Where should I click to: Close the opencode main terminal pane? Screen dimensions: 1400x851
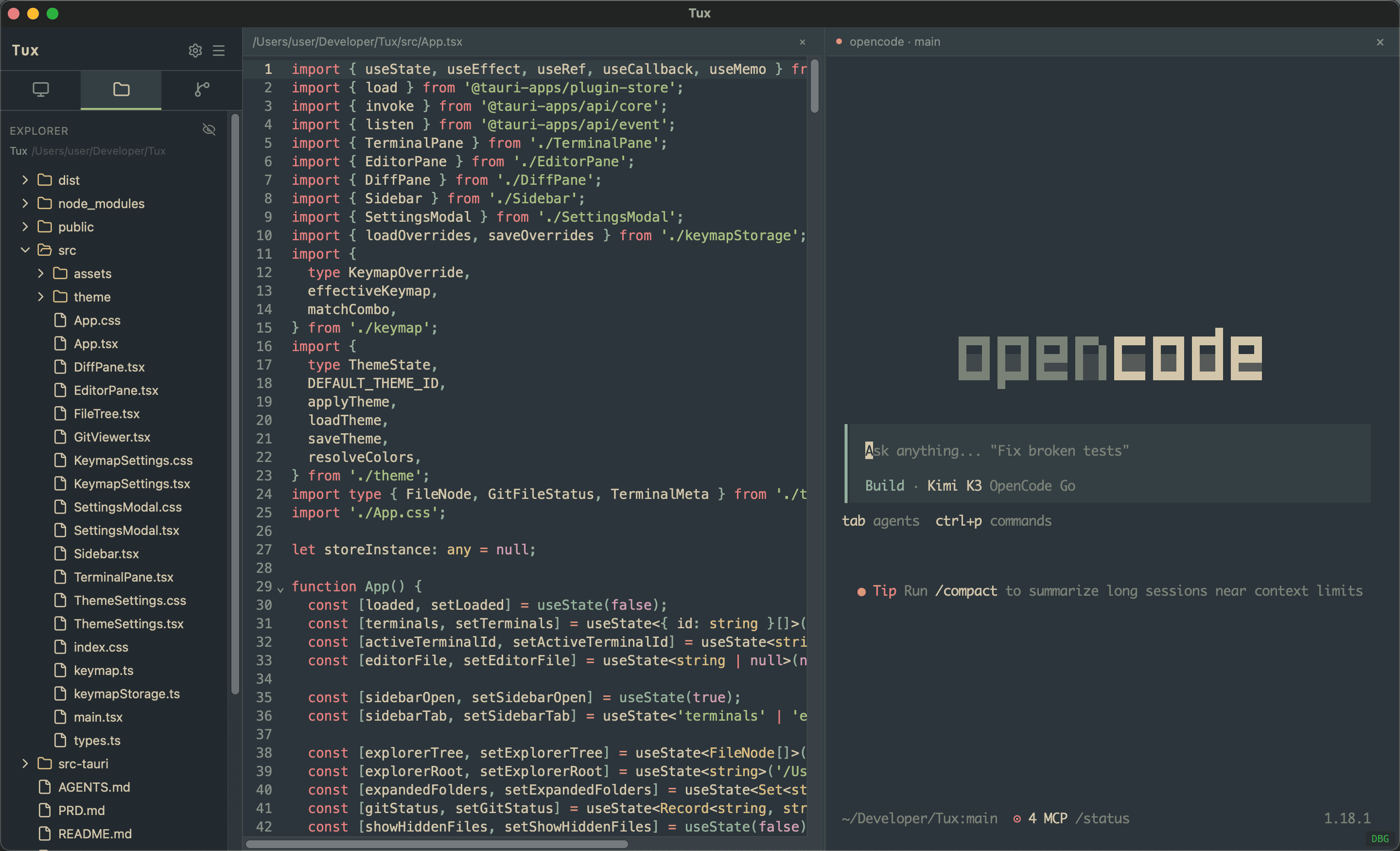click(x=1380, y=42)
